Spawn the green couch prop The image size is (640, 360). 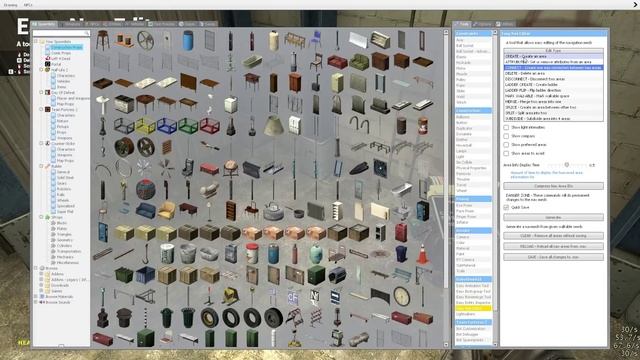[x=359, y=62]
